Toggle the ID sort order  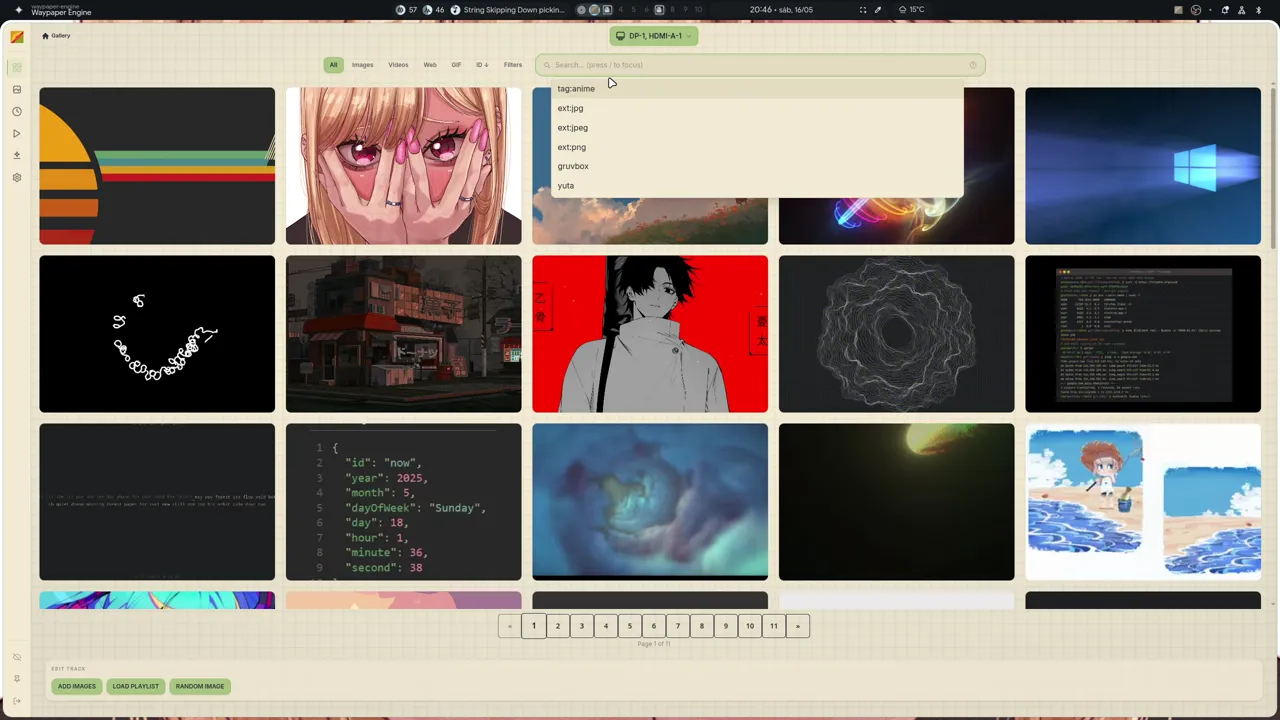click(x=482, y=65)
